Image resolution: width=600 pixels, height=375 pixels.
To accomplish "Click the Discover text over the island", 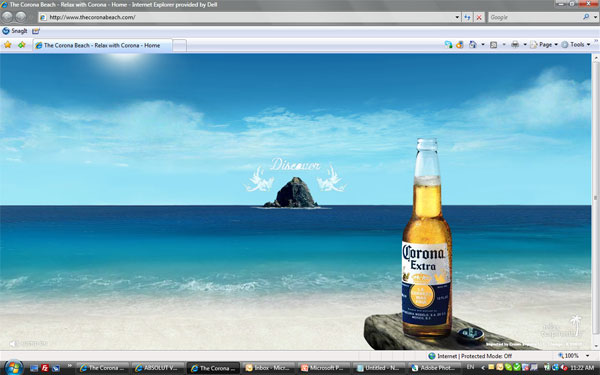I will click(x=295, y=165).
